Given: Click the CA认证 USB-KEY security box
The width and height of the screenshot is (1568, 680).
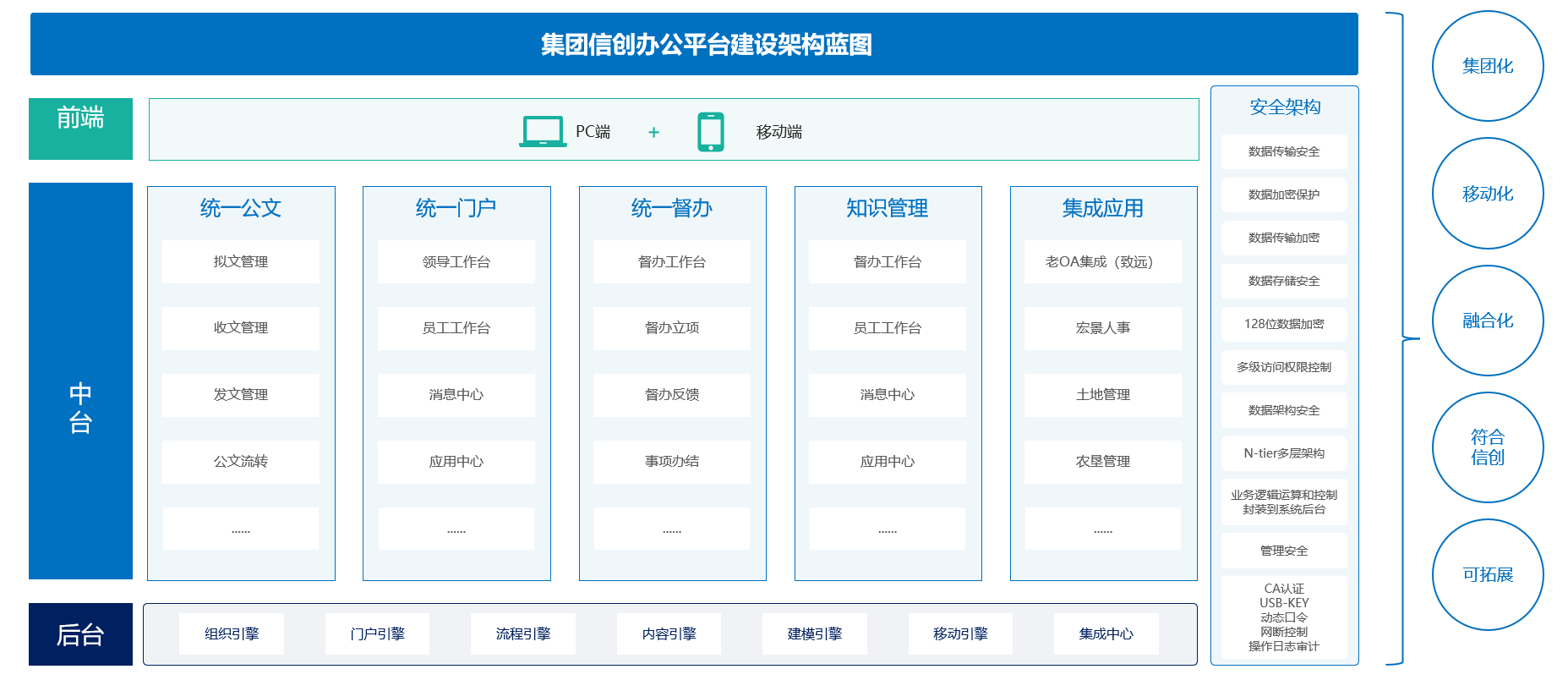Looking at the screenshot, I should click(x=1284, y=617).
